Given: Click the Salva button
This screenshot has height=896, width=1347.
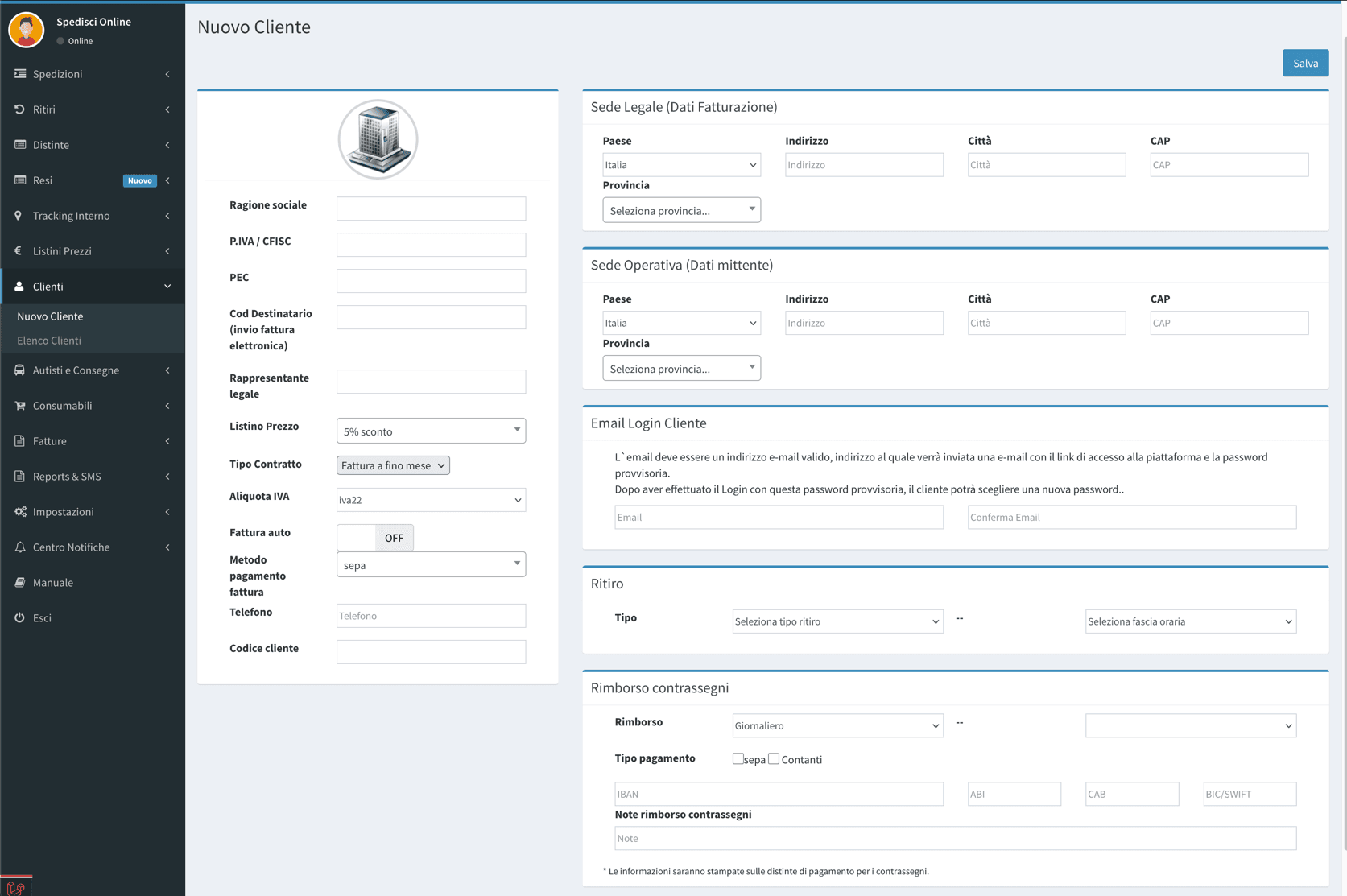Looking at the screenshot, I should (x=1305, y=62).
